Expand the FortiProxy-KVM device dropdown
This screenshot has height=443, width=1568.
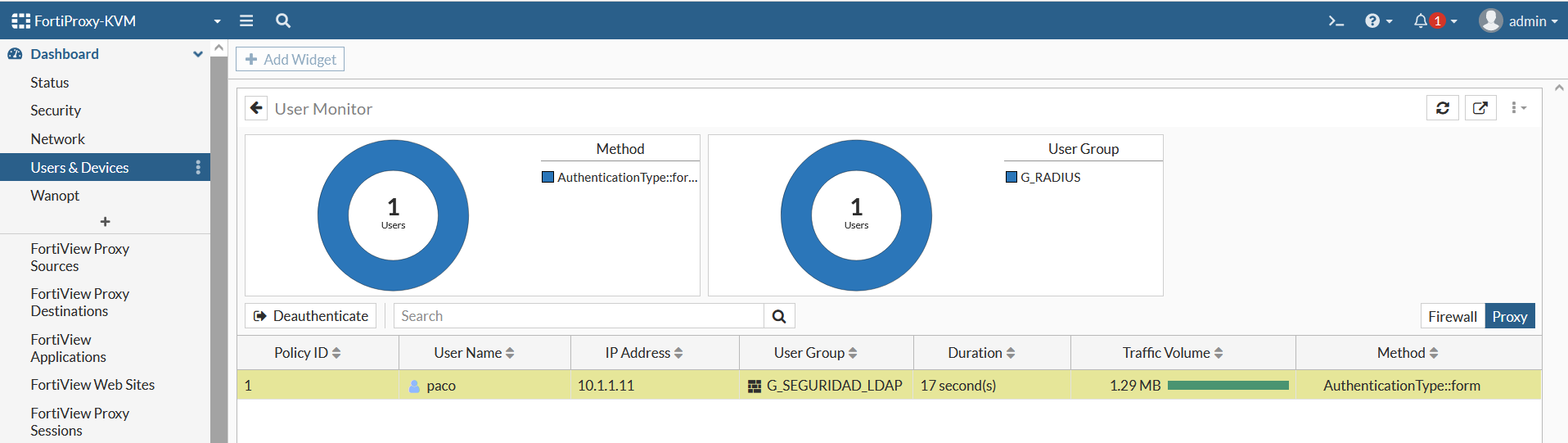(x=217, y=21)
